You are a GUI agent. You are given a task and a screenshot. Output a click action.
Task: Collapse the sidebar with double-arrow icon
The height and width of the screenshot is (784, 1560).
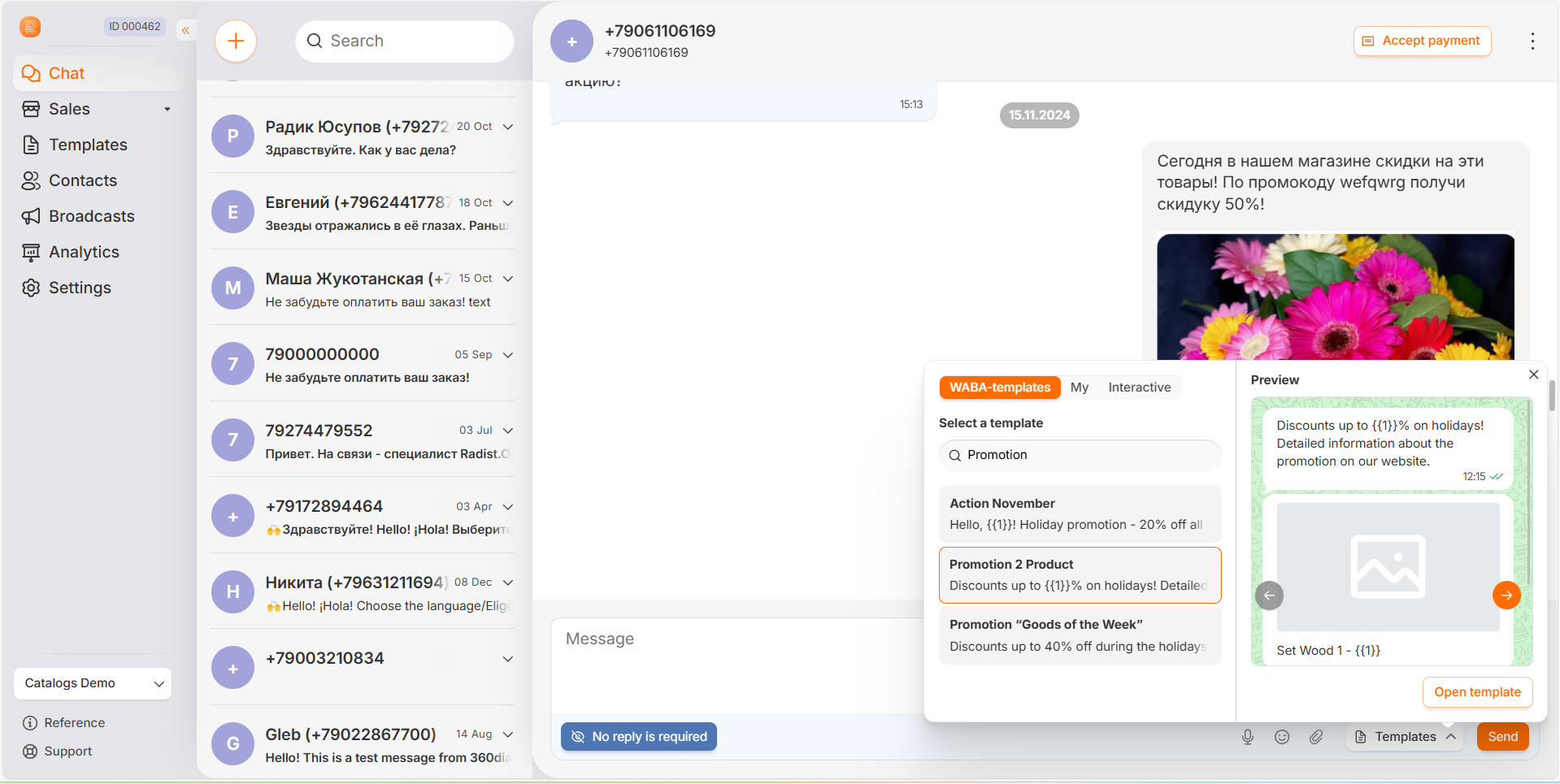tap(185, 30)
